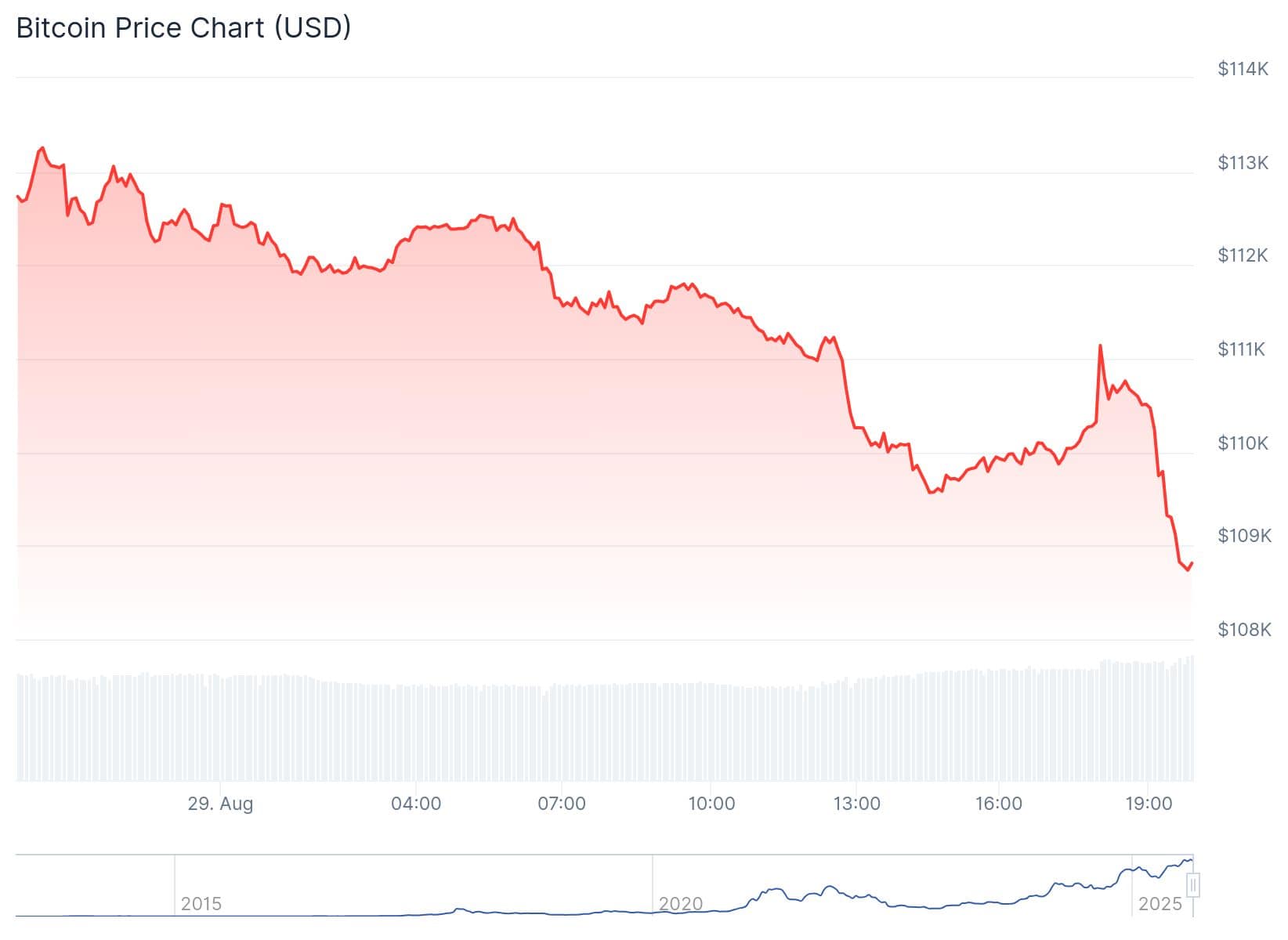
Task: Click the $112K y-axis label
Action: 1243,255
